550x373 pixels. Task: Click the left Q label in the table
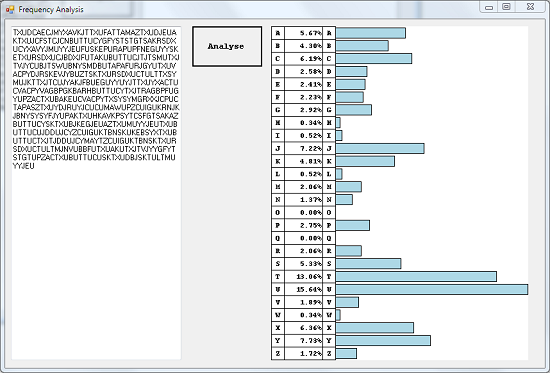tap(278, 238)
